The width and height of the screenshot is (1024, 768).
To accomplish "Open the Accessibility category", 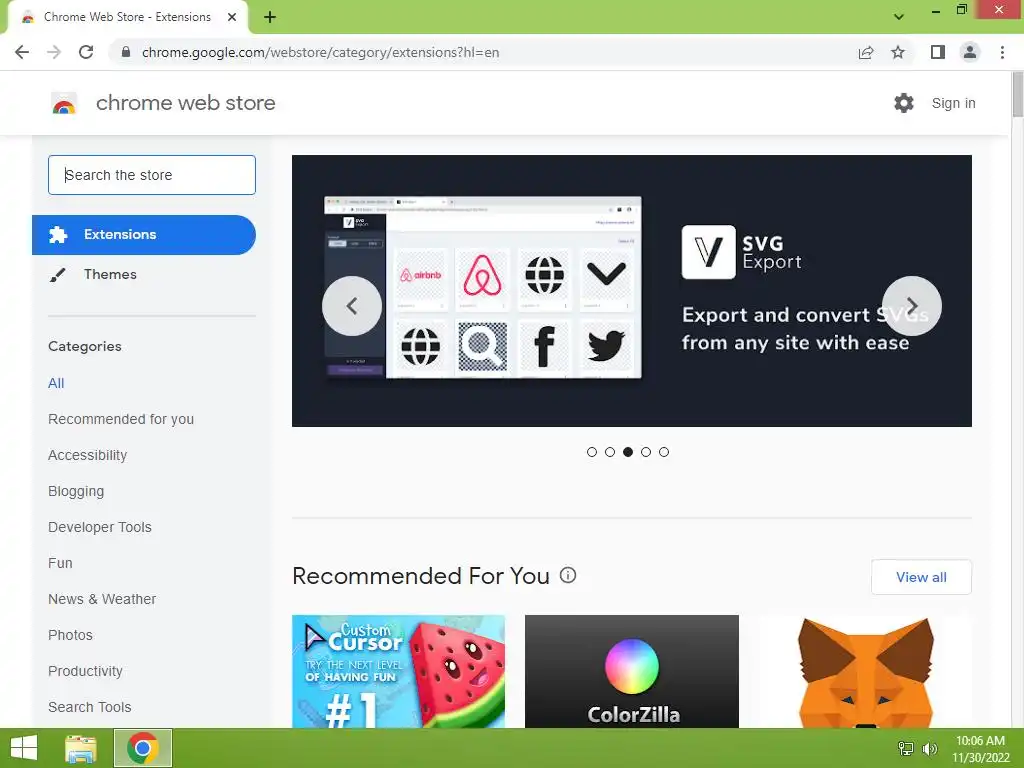I will pyautogui.click(x=88, y=455).
